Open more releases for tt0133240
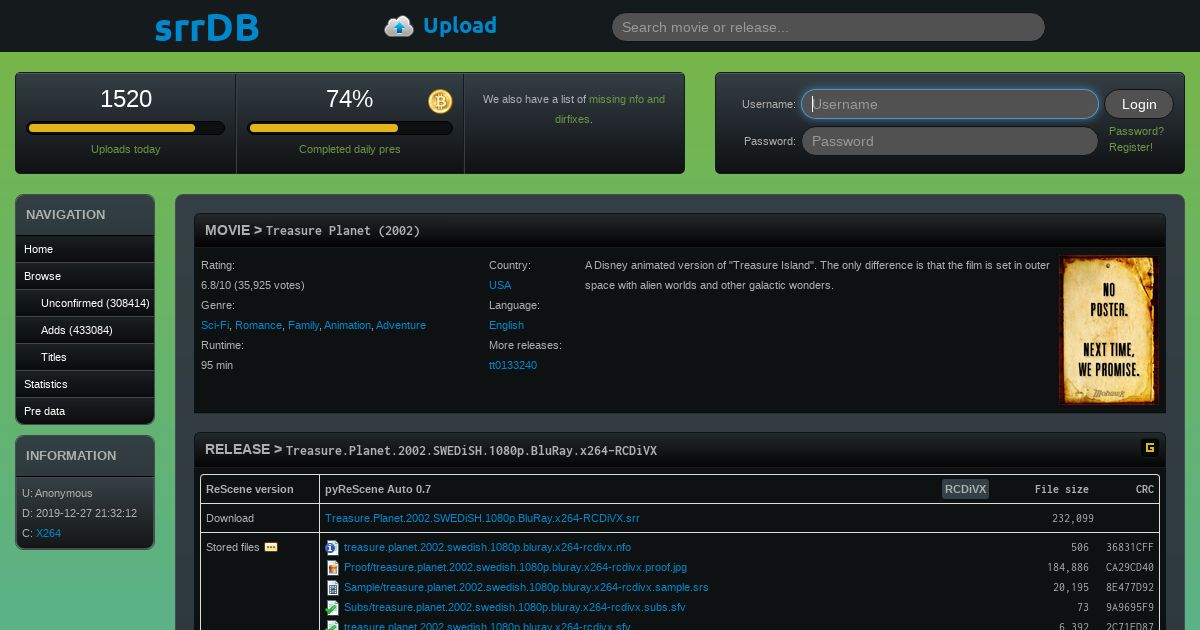1200x630 pixels. (513, 365)
